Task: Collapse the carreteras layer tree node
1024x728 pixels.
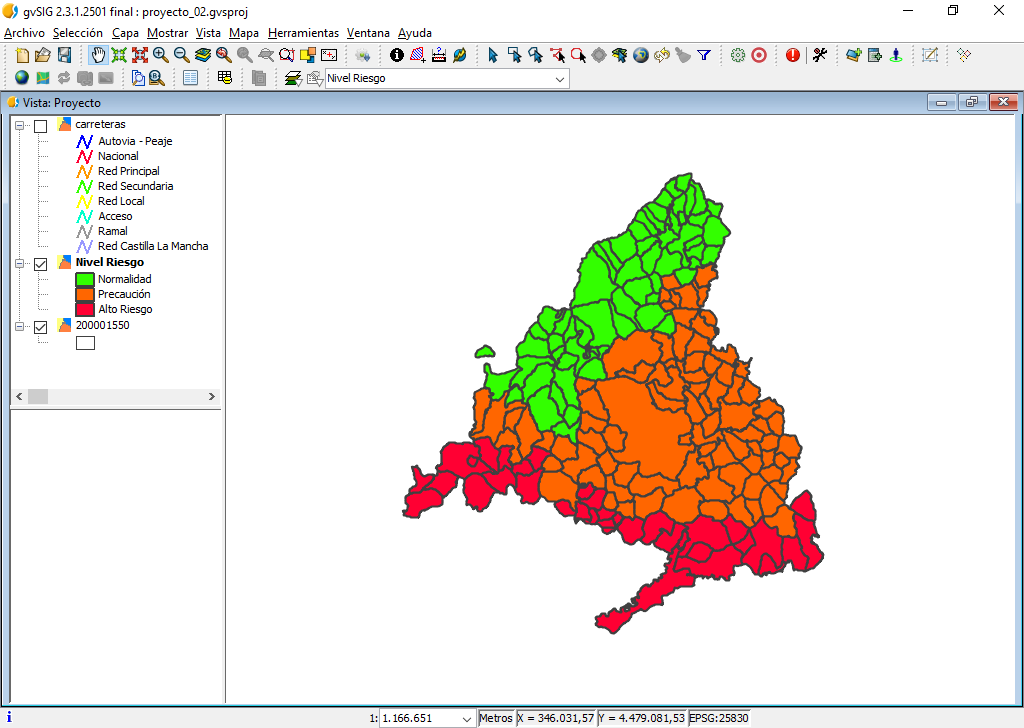Action: [20, 125]
